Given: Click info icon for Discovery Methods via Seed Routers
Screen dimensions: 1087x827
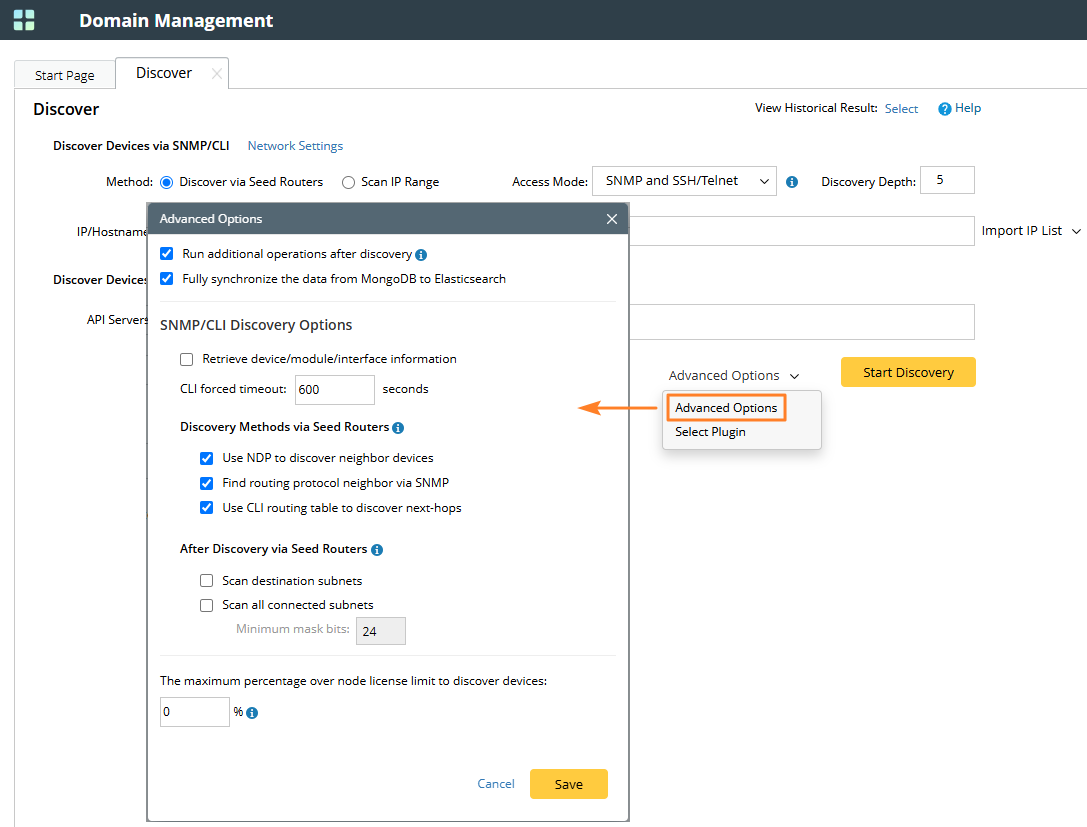Looking at the screenshot, I should coord(398,428).
